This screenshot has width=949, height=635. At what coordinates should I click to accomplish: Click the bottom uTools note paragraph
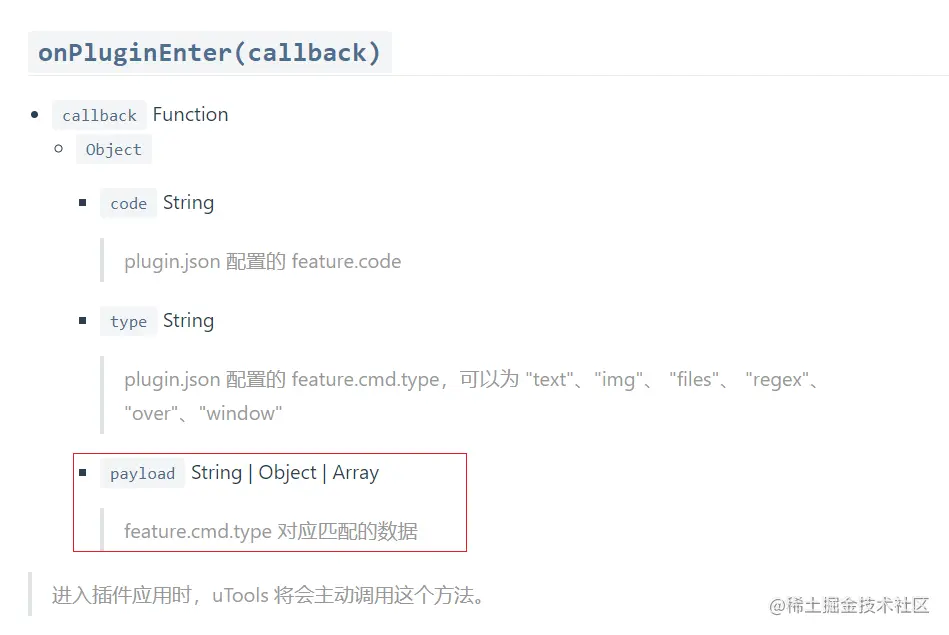(x=268, y=596)
